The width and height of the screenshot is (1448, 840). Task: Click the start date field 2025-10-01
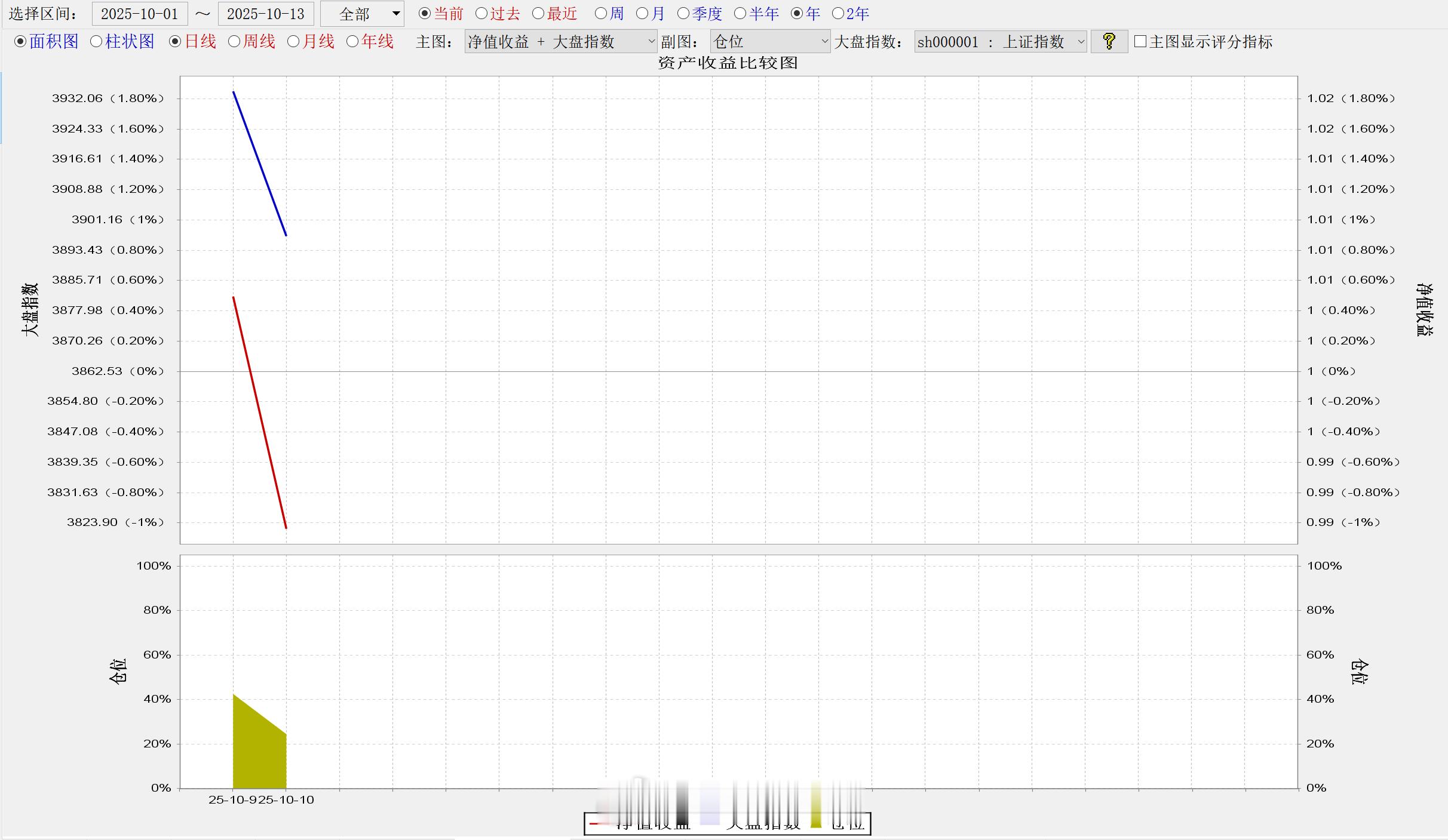click(140, 14)
